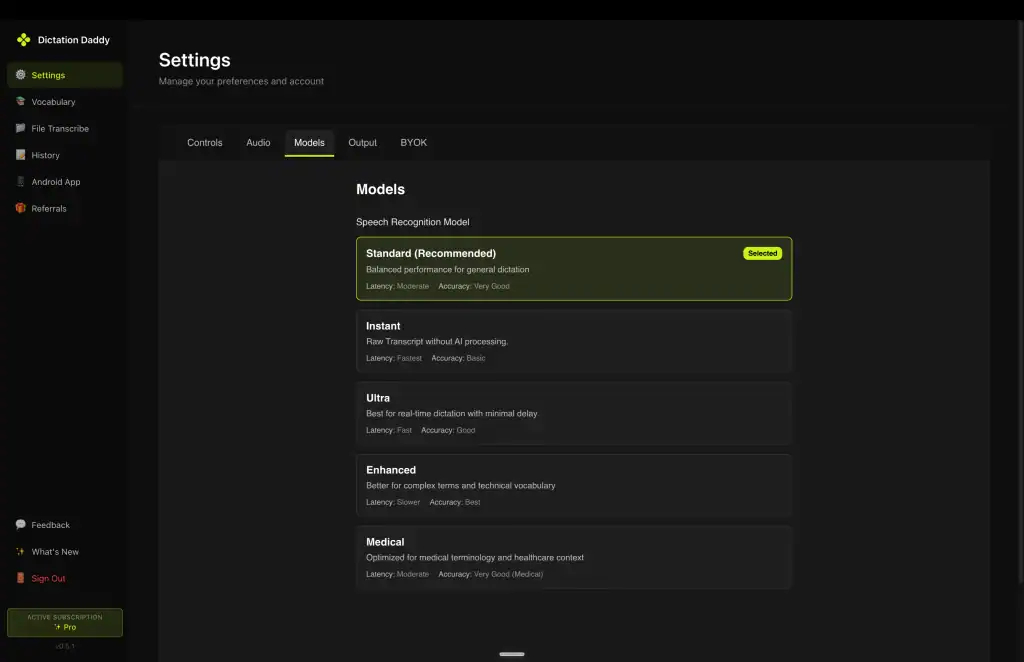Image resolution: width=1024 pixels, height=662 pixels.
Task: Click the Active Subscription Pro badge
Action: [65, 622]
